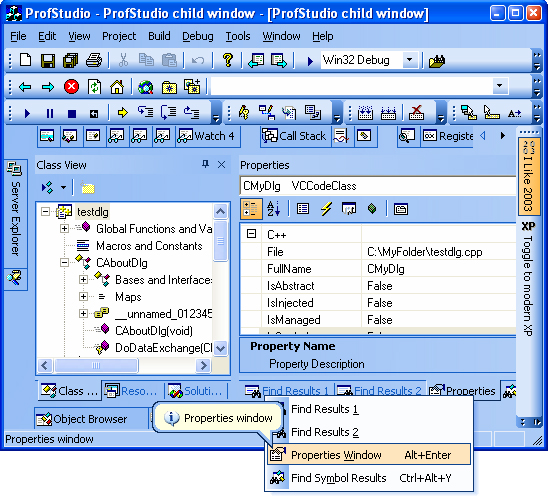Pin the Class View panel
The width and height of the screenshot is (548, 496).
[x=206, y=164]
